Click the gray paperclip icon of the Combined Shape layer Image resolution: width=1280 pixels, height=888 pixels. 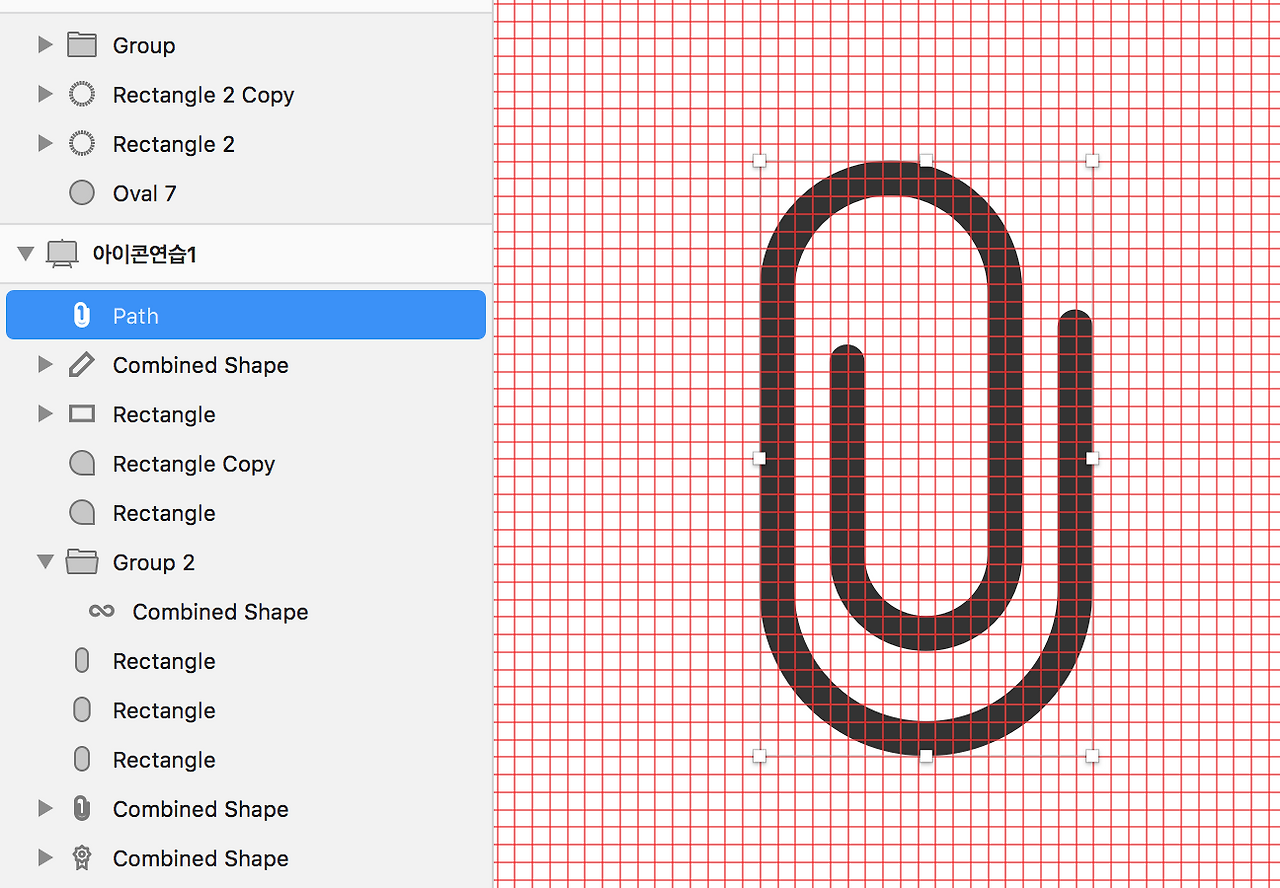82,808
